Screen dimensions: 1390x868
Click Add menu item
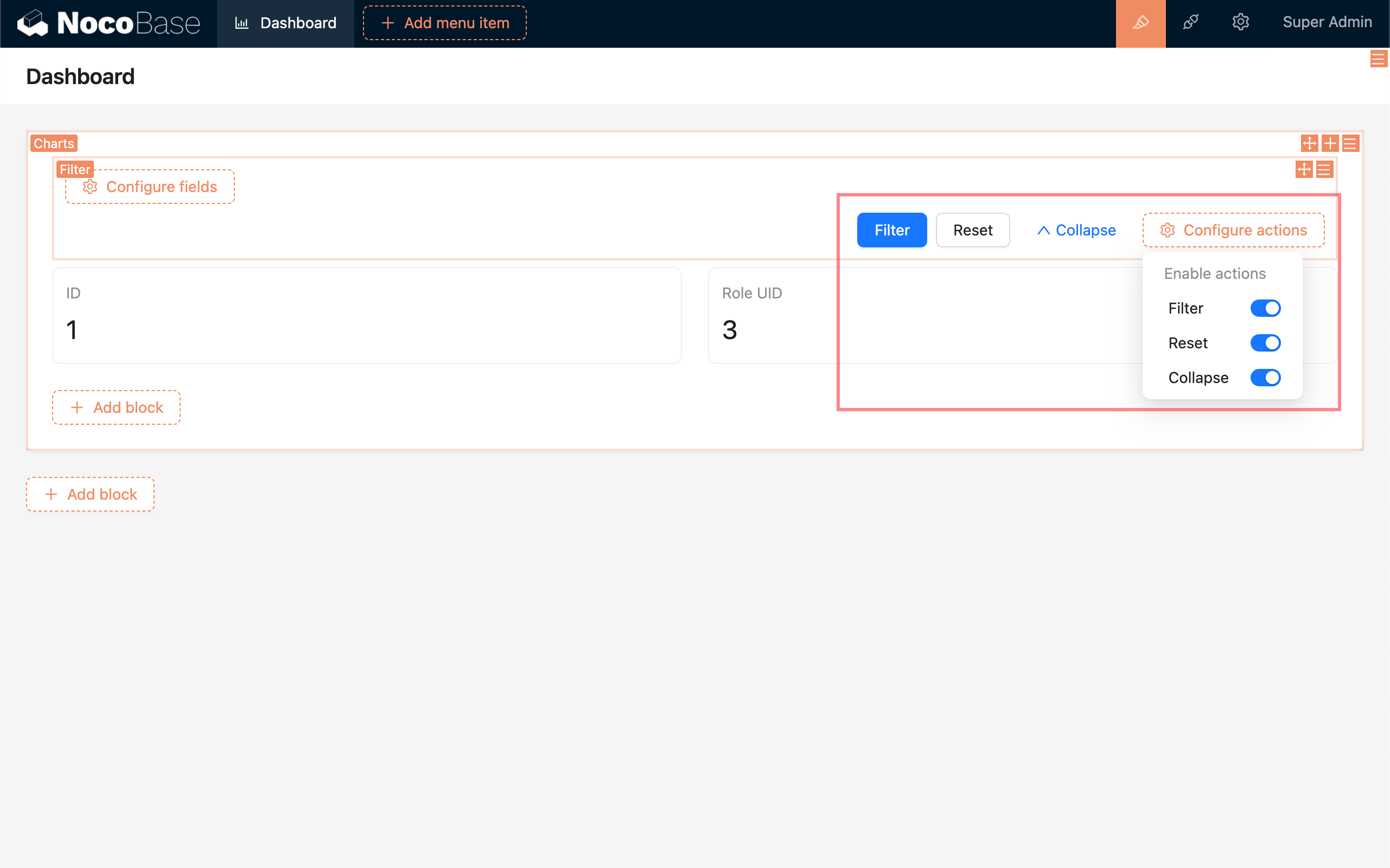444,23
